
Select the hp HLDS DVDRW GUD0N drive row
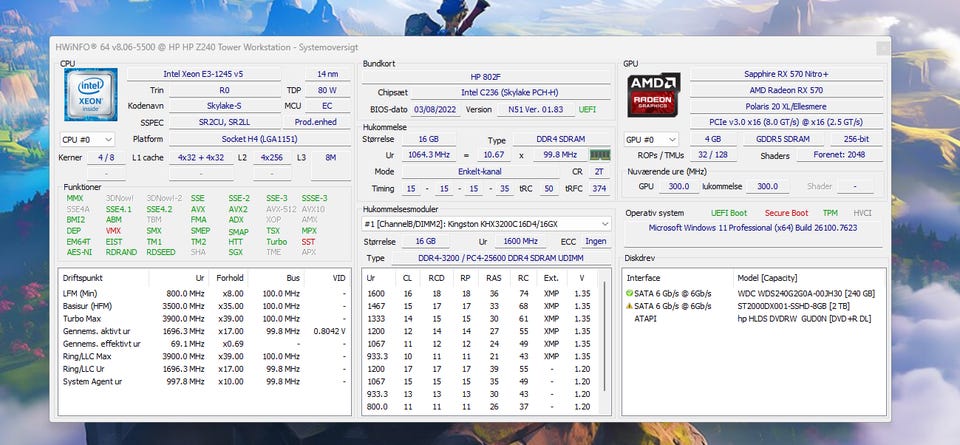(754, 319)
